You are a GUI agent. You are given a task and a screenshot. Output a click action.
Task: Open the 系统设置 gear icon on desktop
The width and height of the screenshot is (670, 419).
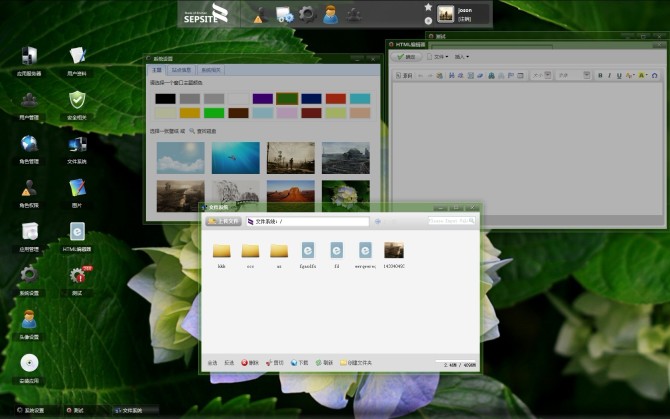point(29,275)
